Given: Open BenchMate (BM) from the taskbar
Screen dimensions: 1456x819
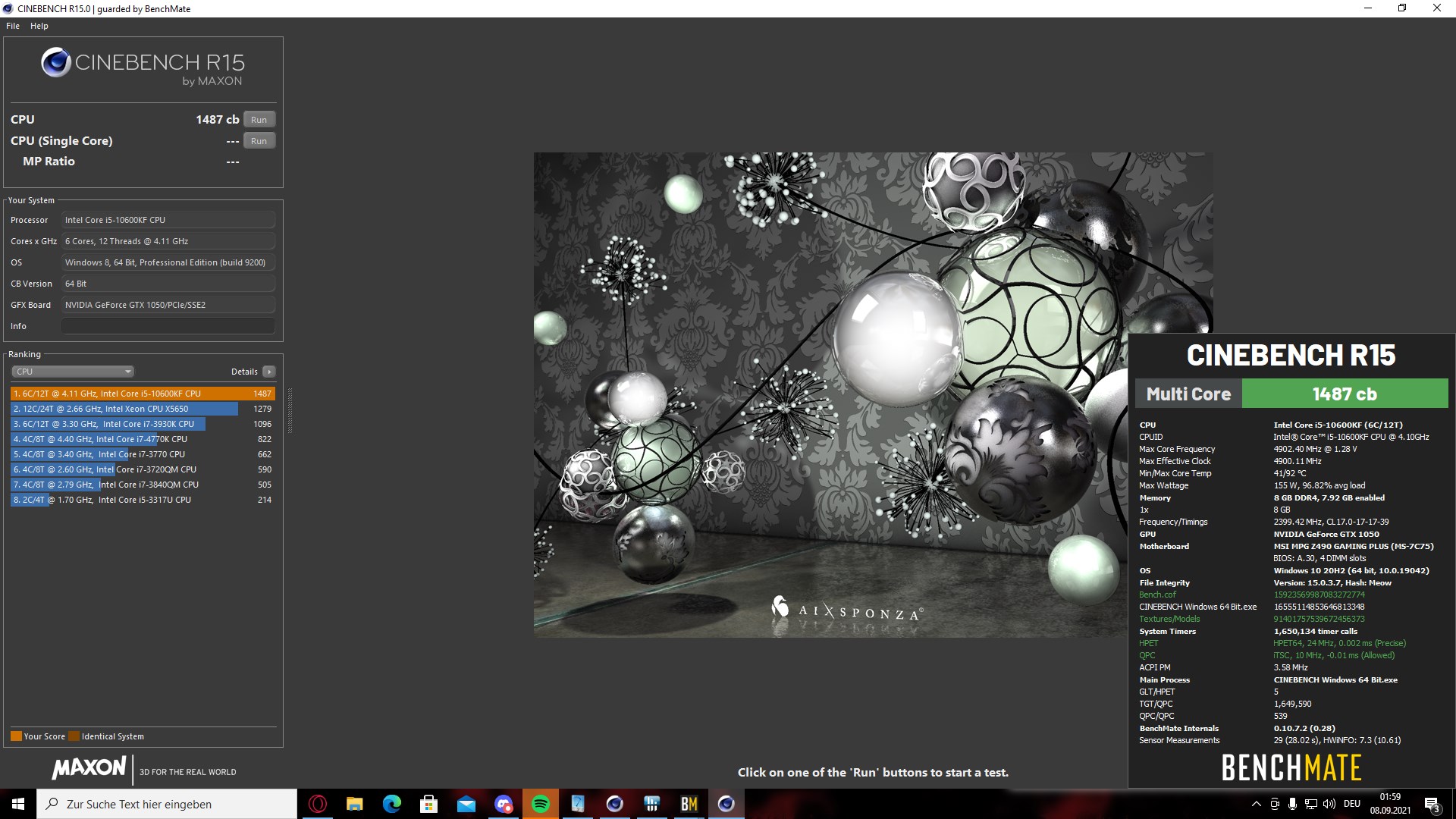Looking at the screenshot, I should click(689, 804).
